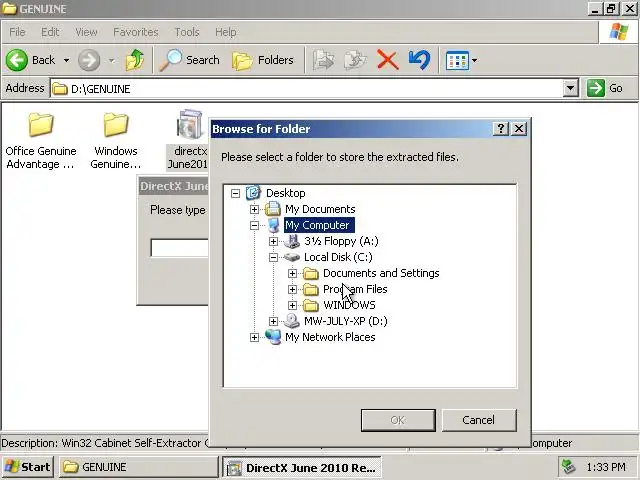
Task: Click the 1:33 PM clock
Action: pos(606,467)
